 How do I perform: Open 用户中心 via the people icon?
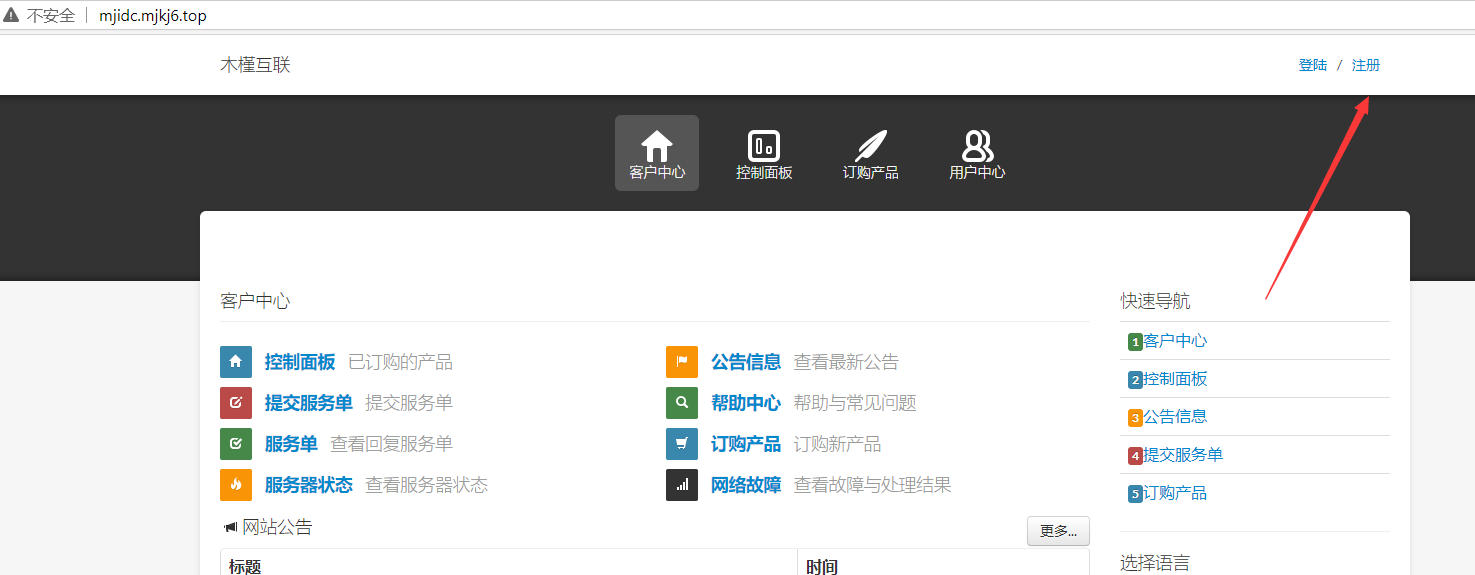click(977, 147)
